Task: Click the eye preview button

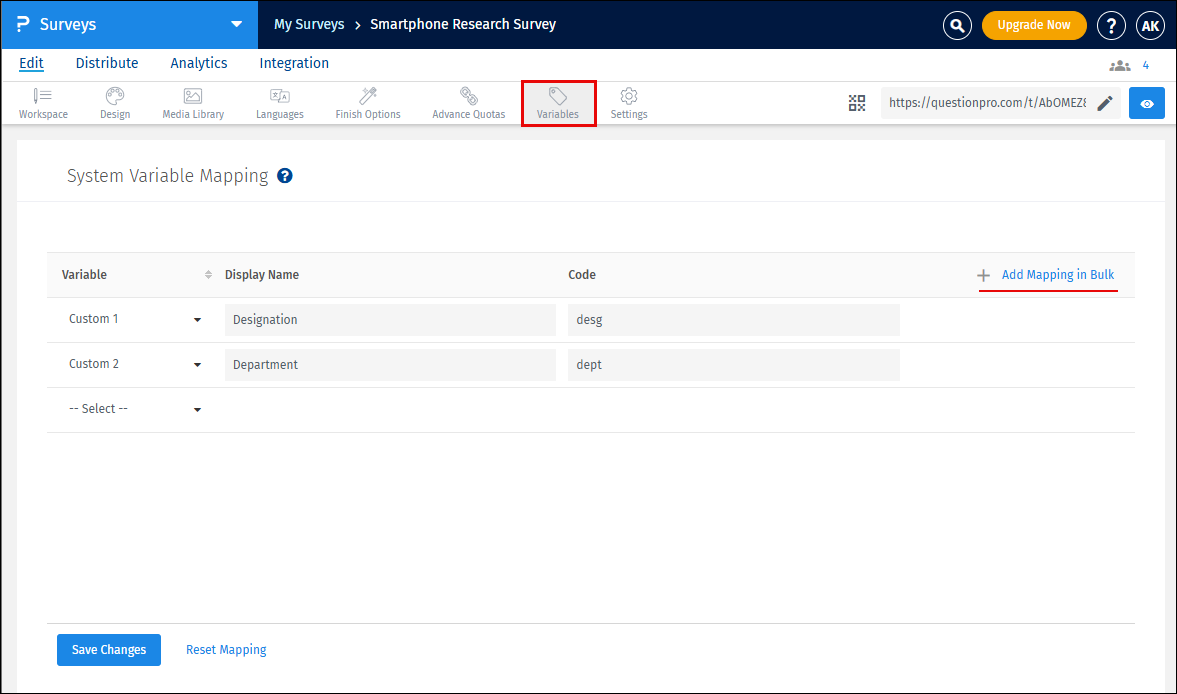Action: (x=1147, y=103)
